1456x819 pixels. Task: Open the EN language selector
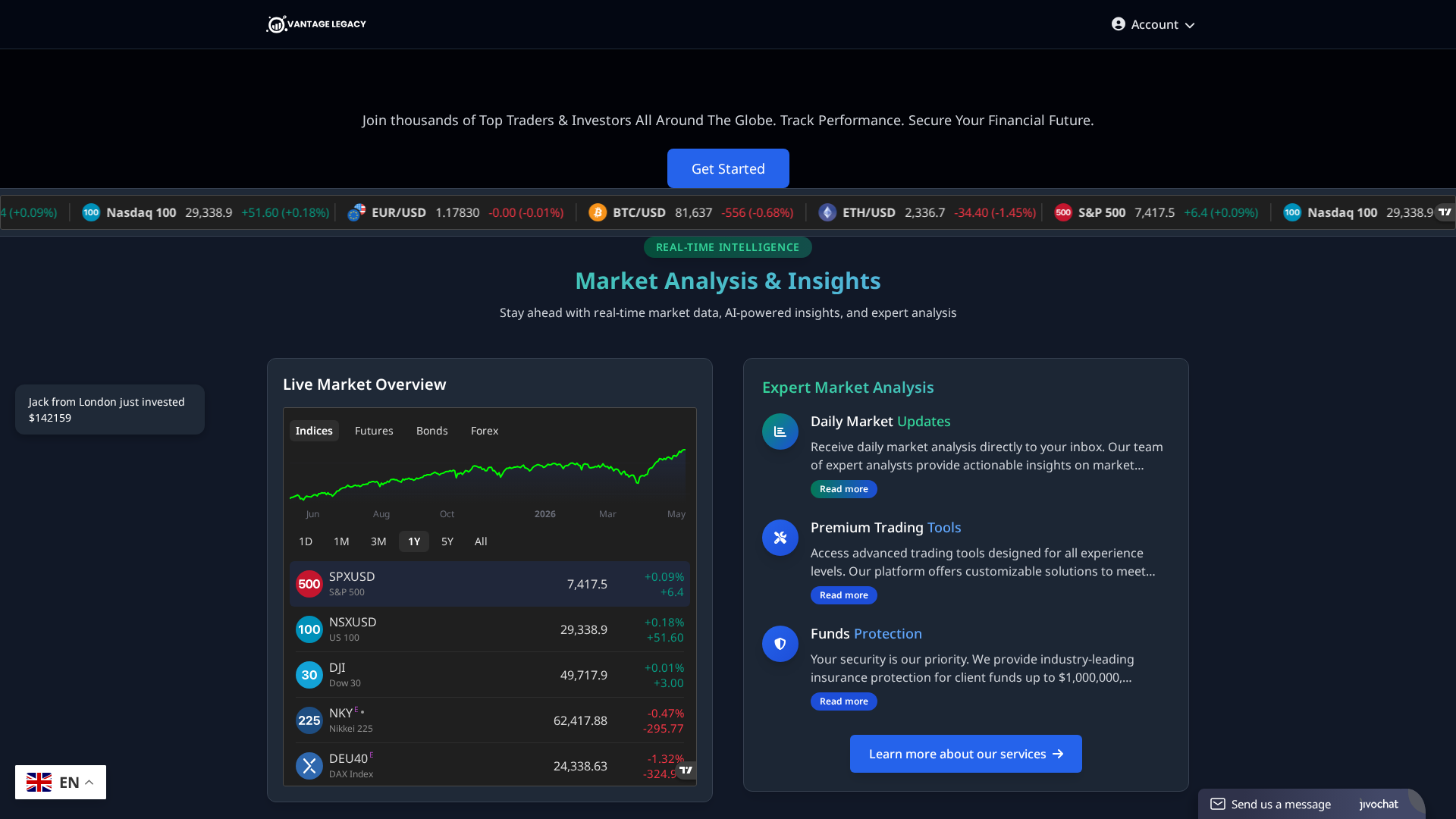click(61, 782)
